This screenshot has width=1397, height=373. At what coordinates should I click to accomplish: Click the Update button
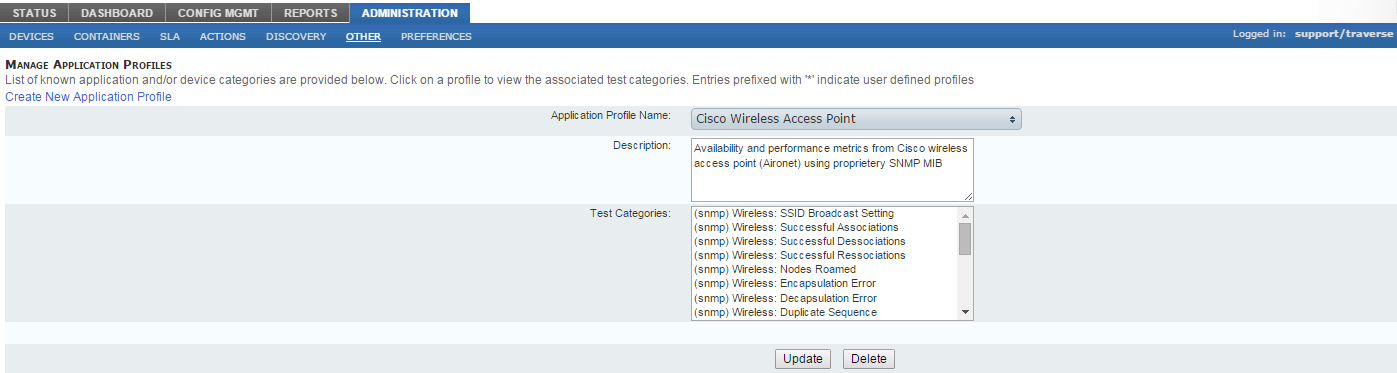click(803, 359)
